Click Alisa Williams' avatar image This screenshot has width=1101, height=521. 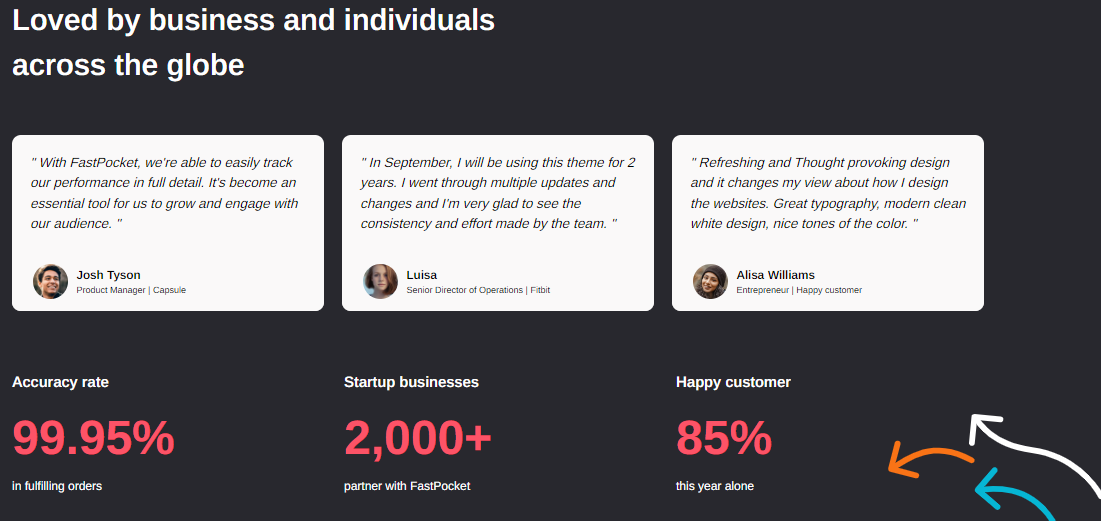point(711,282)
